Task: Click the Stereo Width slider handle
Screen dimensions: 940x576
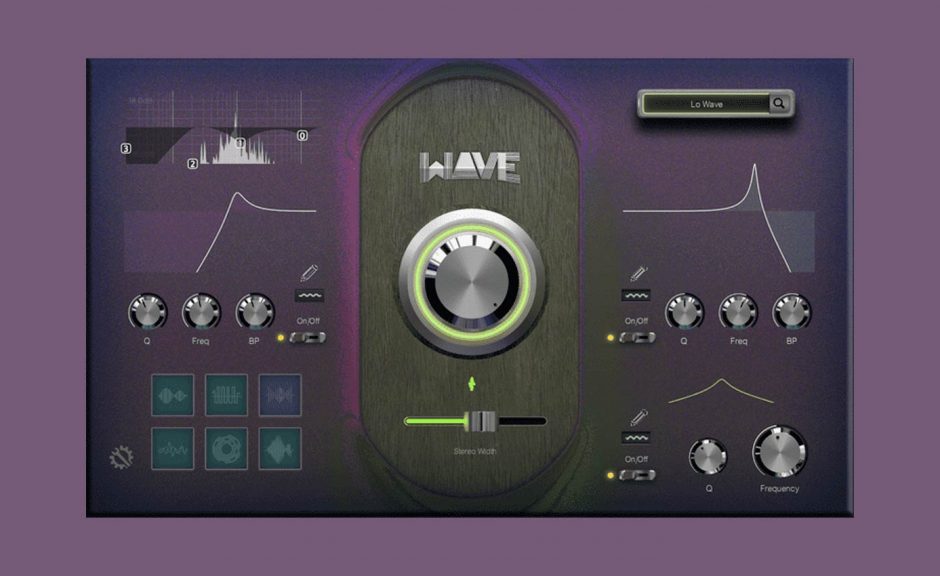Action: click(x=482, y=421)
